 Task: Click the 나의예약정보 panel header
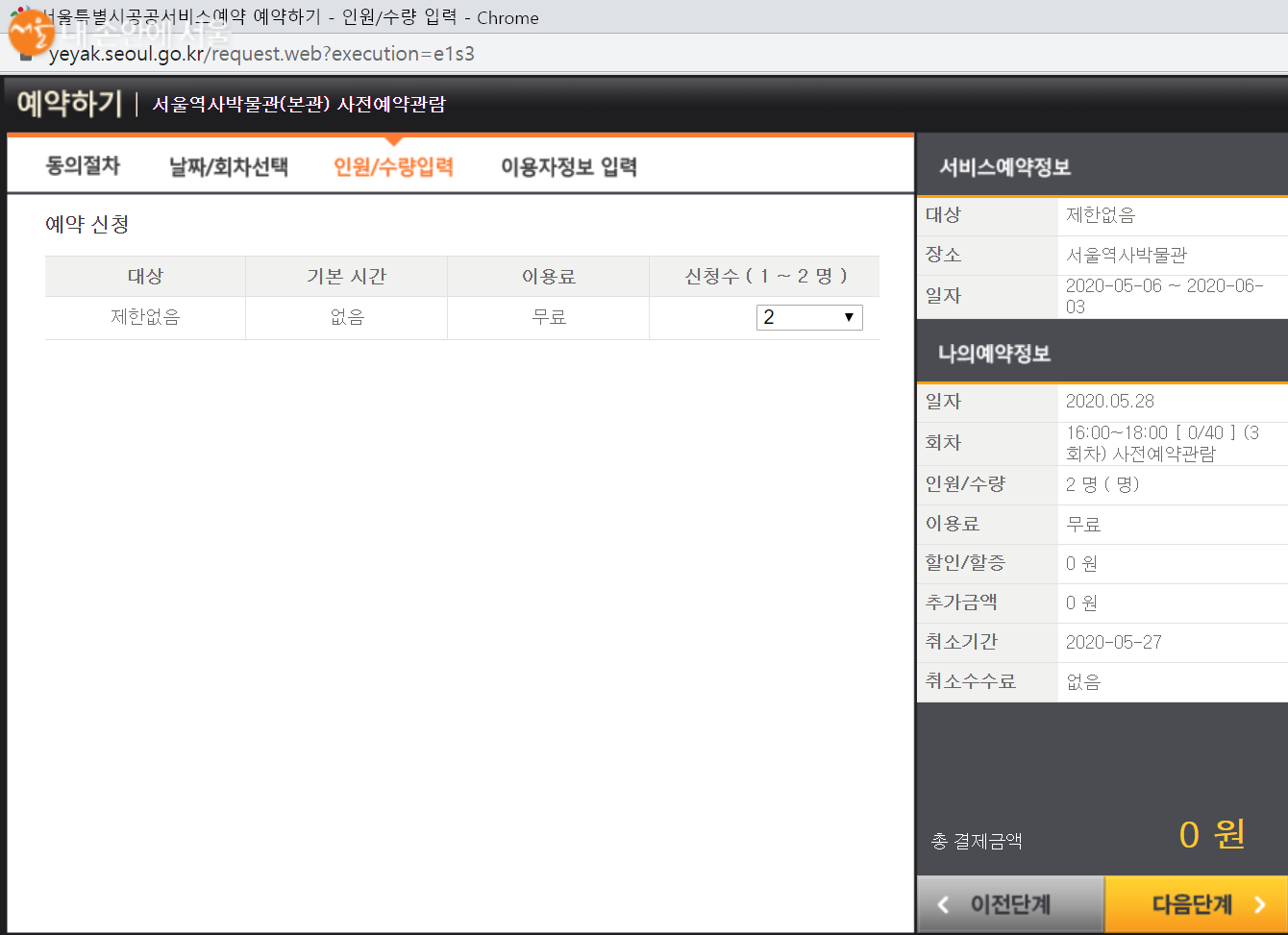(x=994, y=354)
